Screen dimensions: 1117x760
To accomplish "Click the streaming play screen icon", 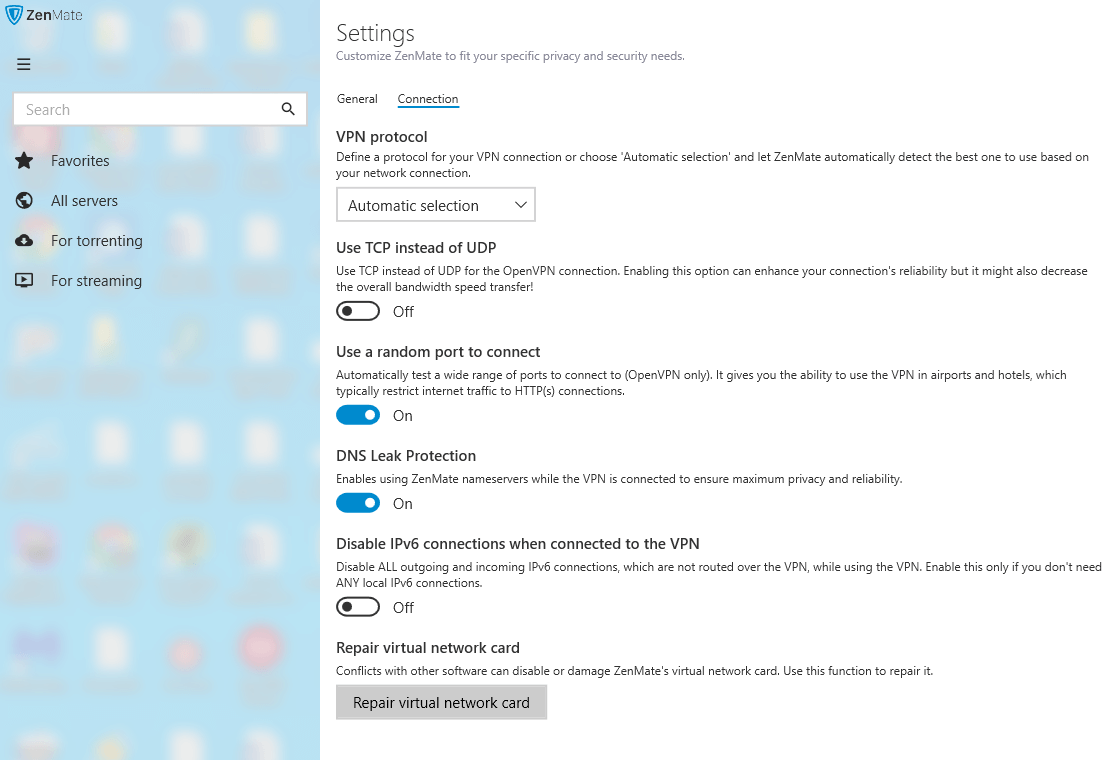I will tap(24, 280).
